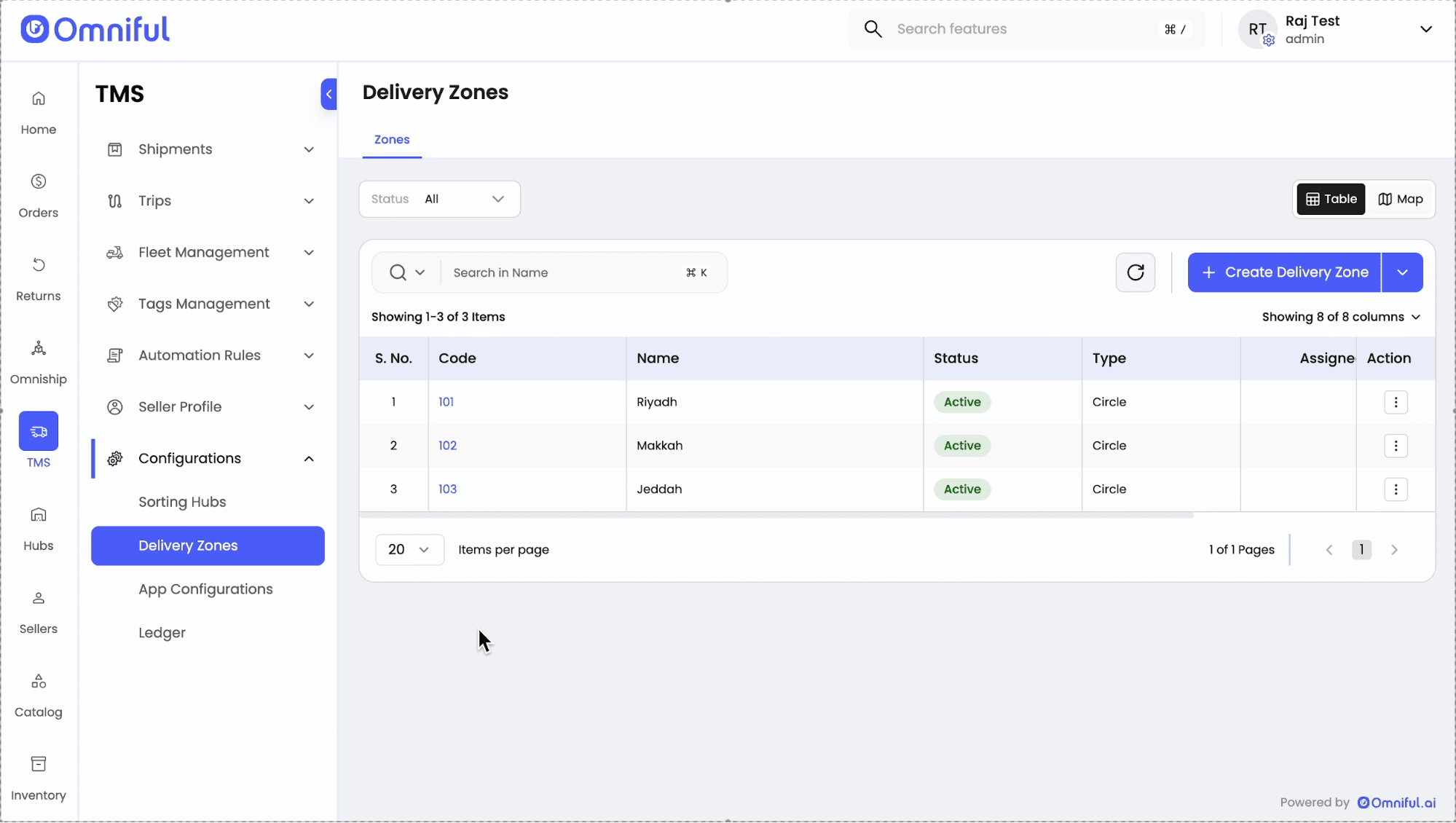Switch to Map view

pyautogui.click(x=1400, y=199)
